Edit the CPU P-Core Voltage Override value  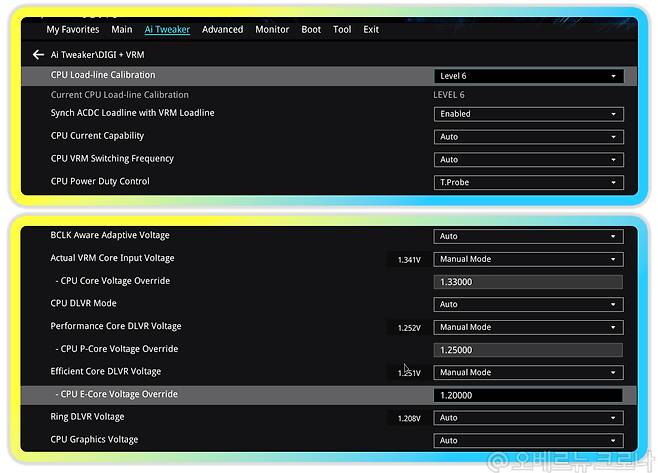[528, 350]
